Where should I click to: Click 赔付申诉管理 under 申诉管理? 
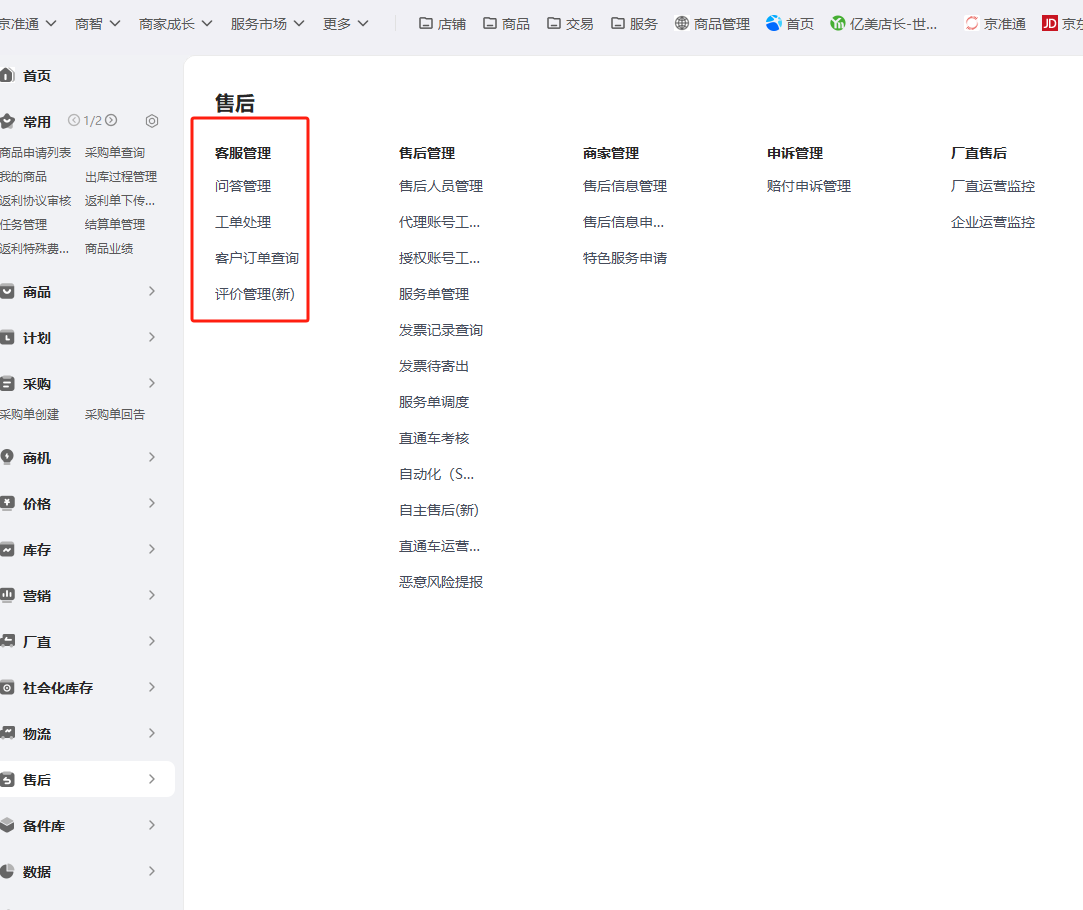pyautogui.click(x=809, y=186)
